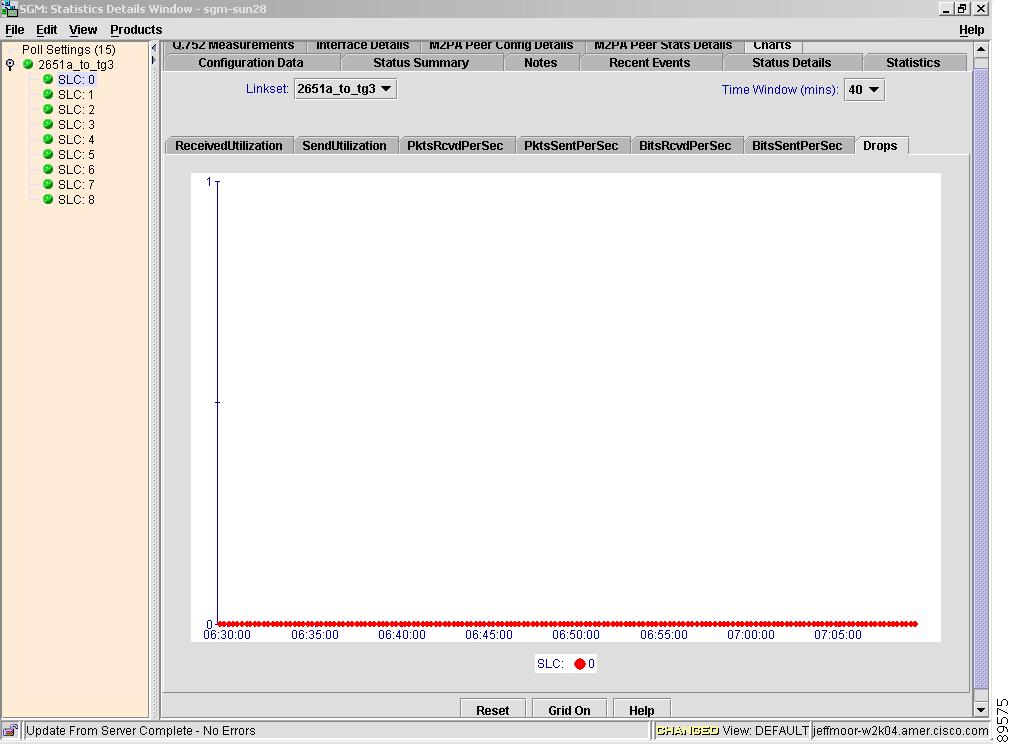Show the PktsRcvdPerSec chart tab
Screen dimensions: 1011x744
pyautogui.click(x=455, y=146)
